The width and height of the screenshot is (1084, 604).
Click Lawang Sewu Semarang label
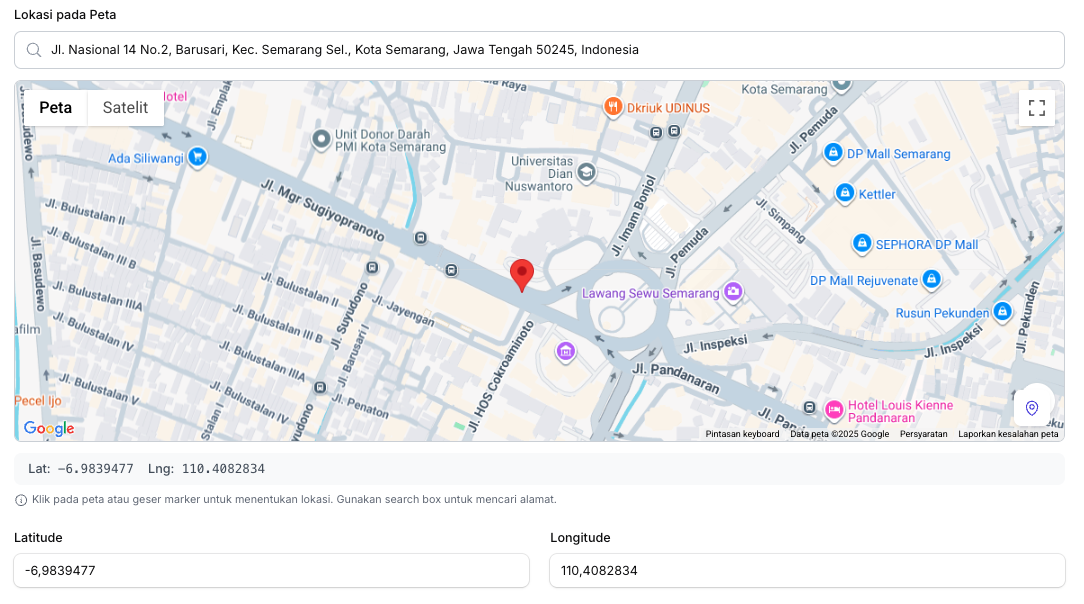click(651, 293)
